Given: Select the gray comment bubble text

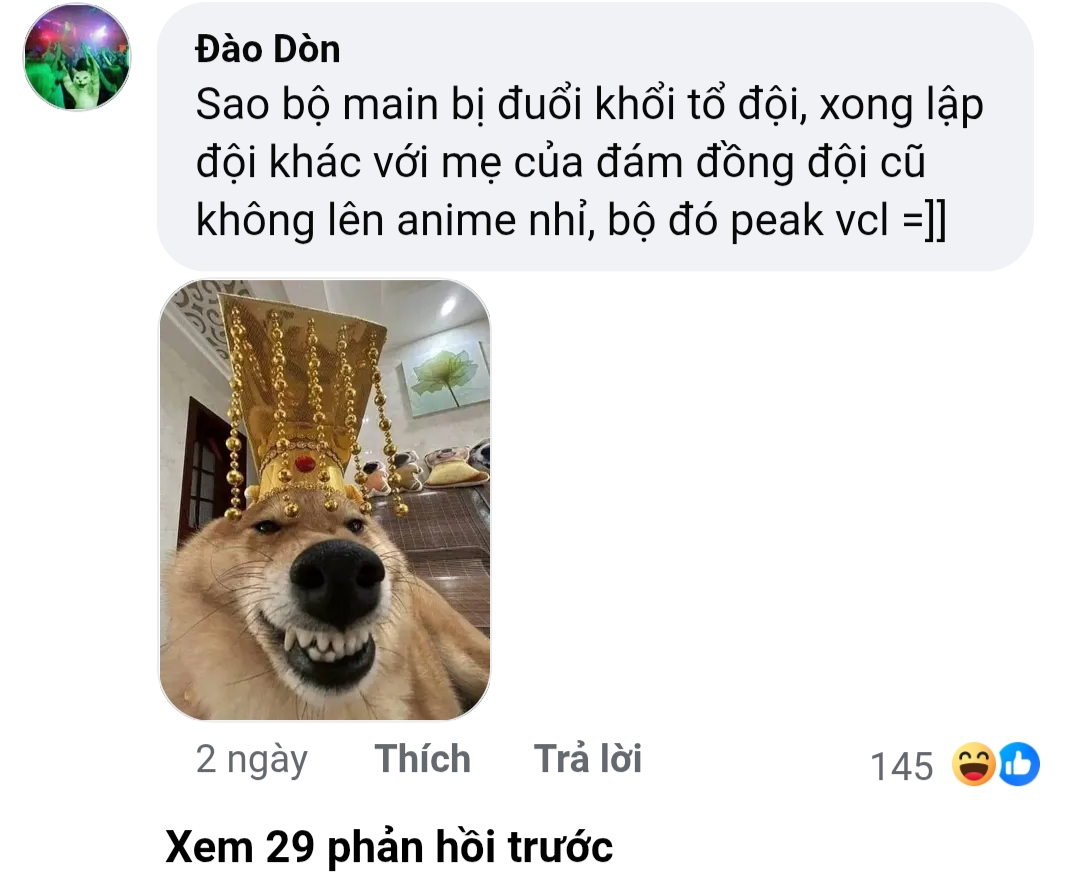Looking at the screenshot, I should pyautogui.click(x=595, y=136).
